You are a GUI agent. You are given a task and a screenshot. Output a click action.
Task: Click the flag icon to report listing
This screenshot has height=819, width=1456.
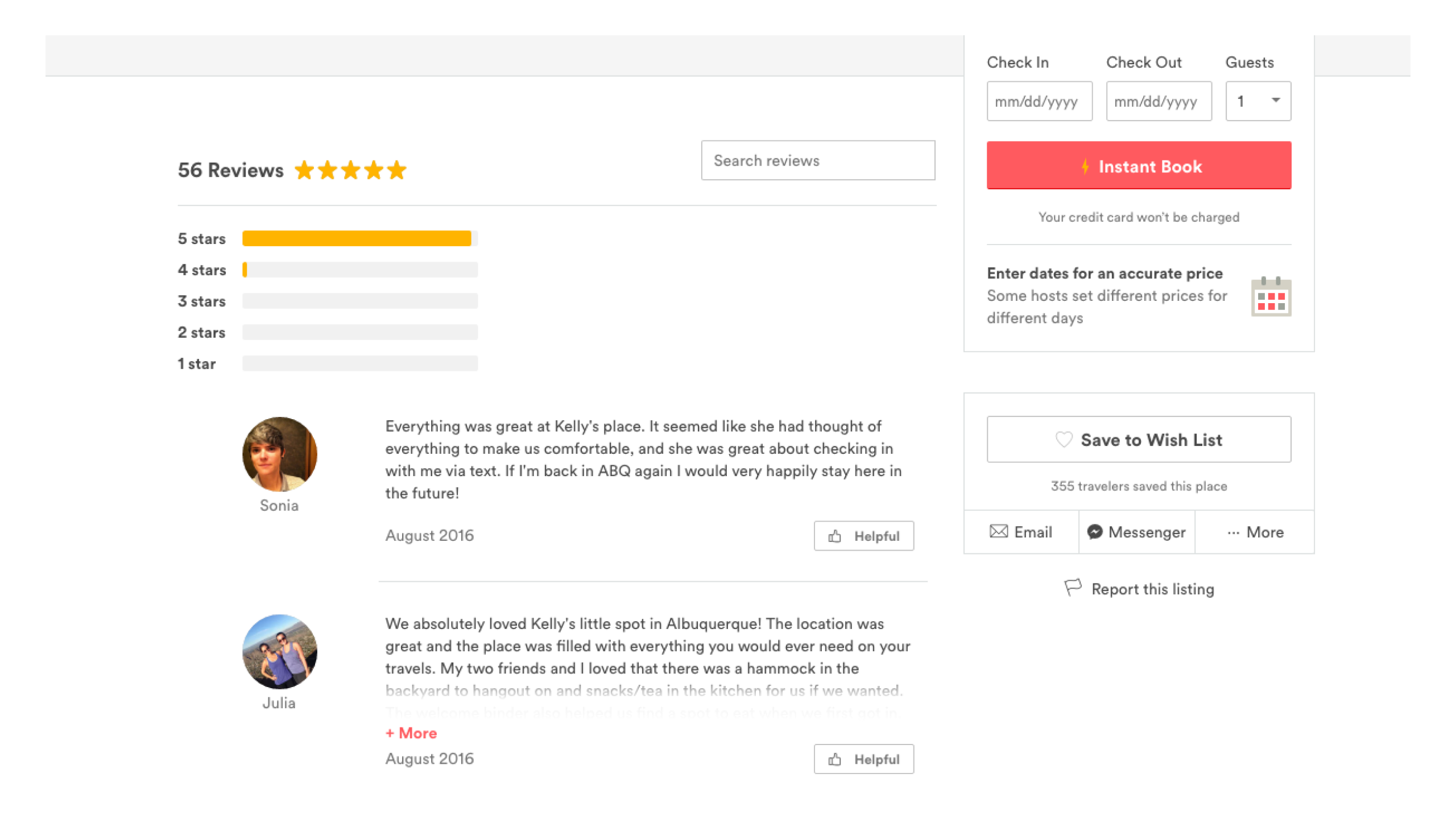point(1072,588)
